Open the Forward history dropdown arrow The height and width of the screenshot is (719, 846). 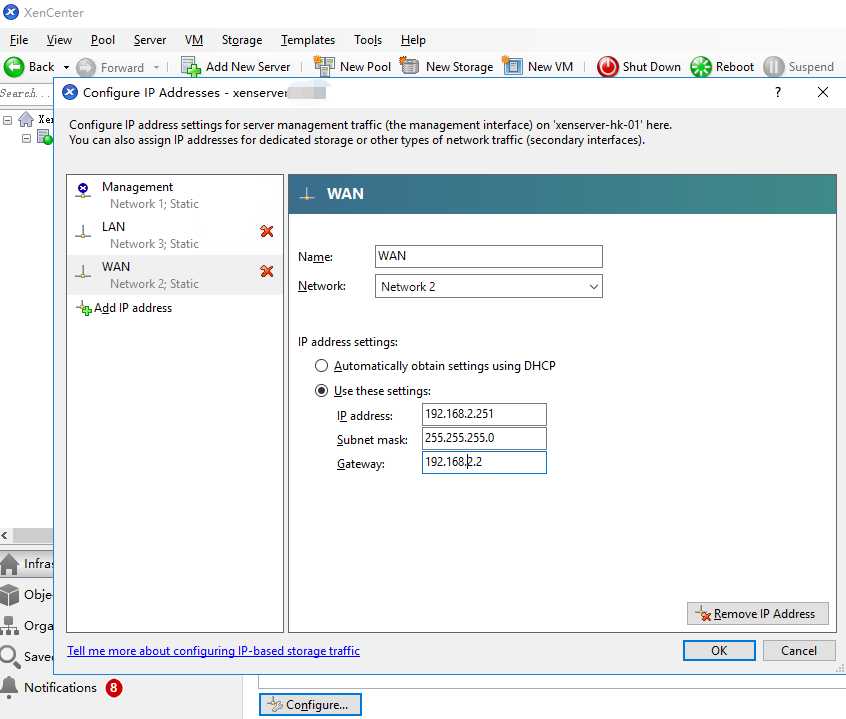click(156, 67)
